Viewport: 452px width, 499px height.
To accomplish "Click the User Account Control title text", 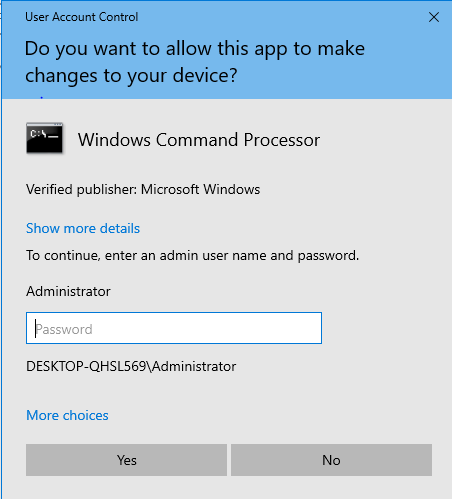I will 82,17.
